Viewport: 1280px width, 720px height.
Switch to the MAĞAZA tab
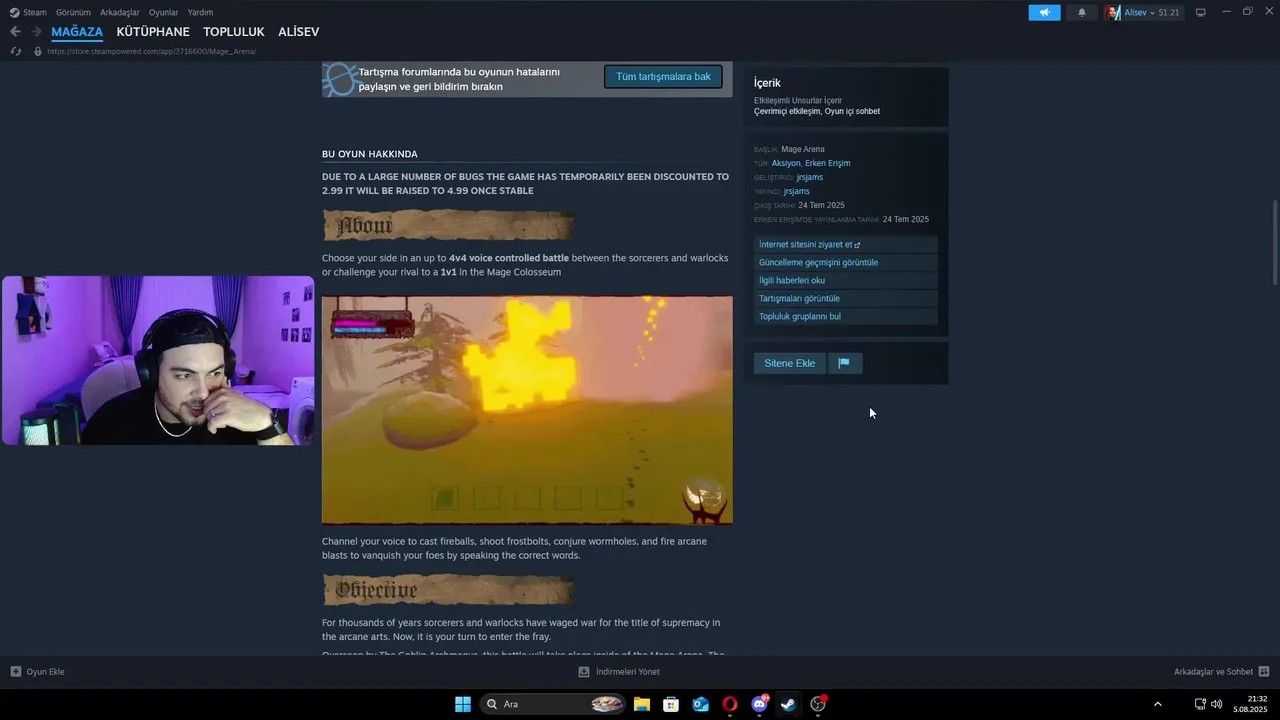[x=77, y=32]
